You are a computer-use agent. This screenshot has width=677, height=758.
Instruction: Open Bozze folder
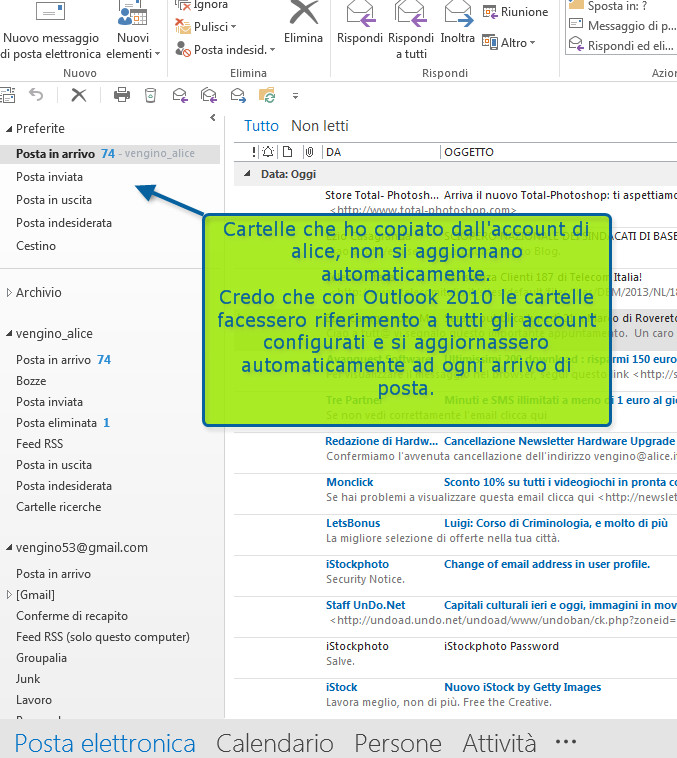[x=31, y=381]
